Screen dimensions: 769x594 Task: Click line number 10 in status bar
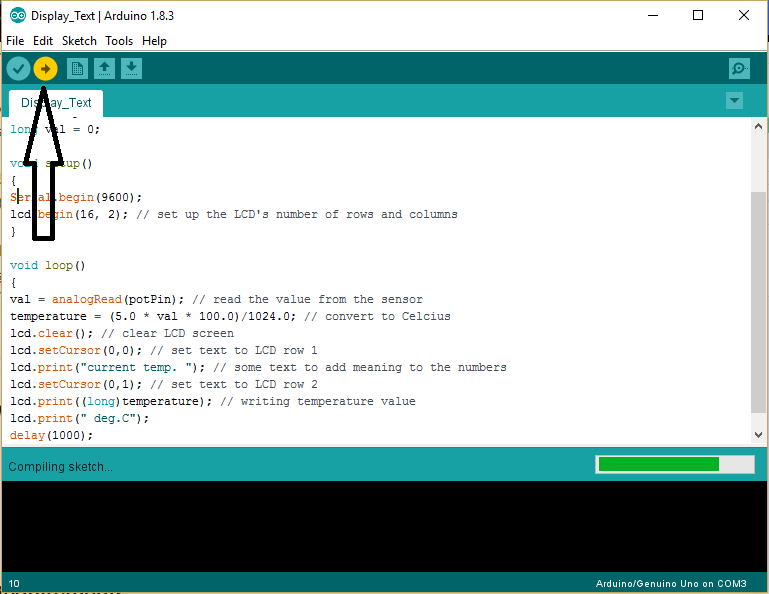tap(14, 584)
